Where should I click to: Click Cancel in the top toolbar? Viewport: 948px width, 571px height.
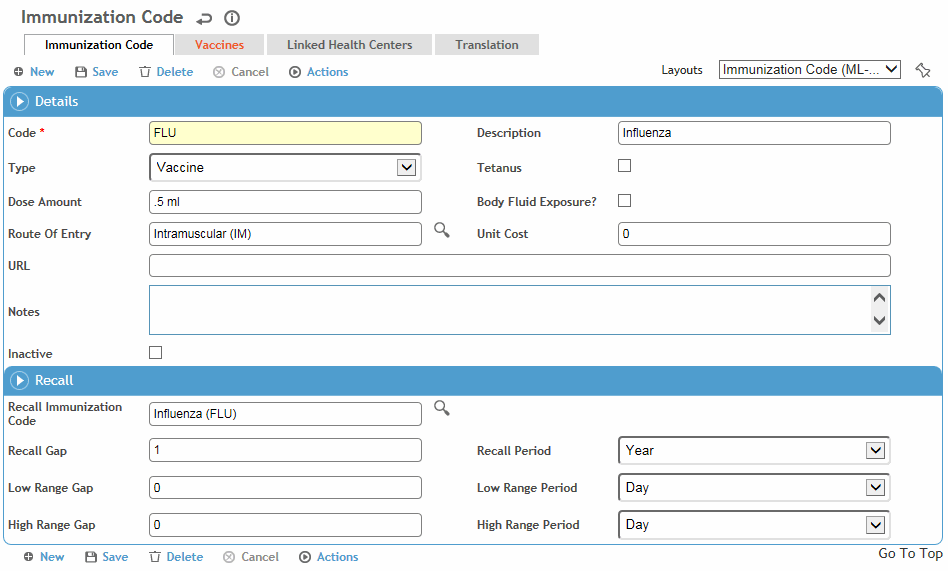(x=241, y=72)
